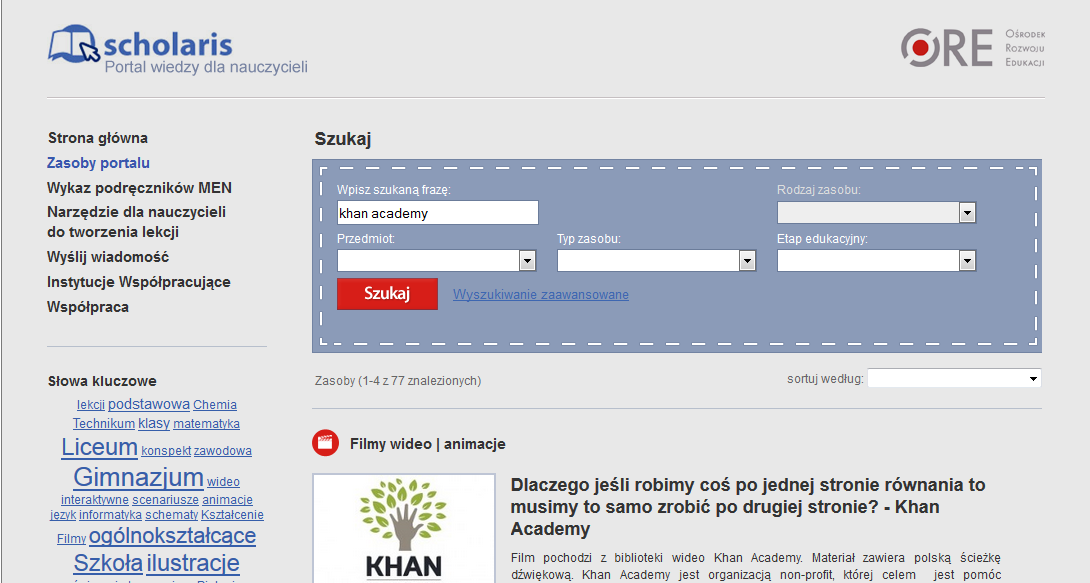Click the scenariusze keyword
Viewport: 1090px width, 583px height.
pos(165,500)
